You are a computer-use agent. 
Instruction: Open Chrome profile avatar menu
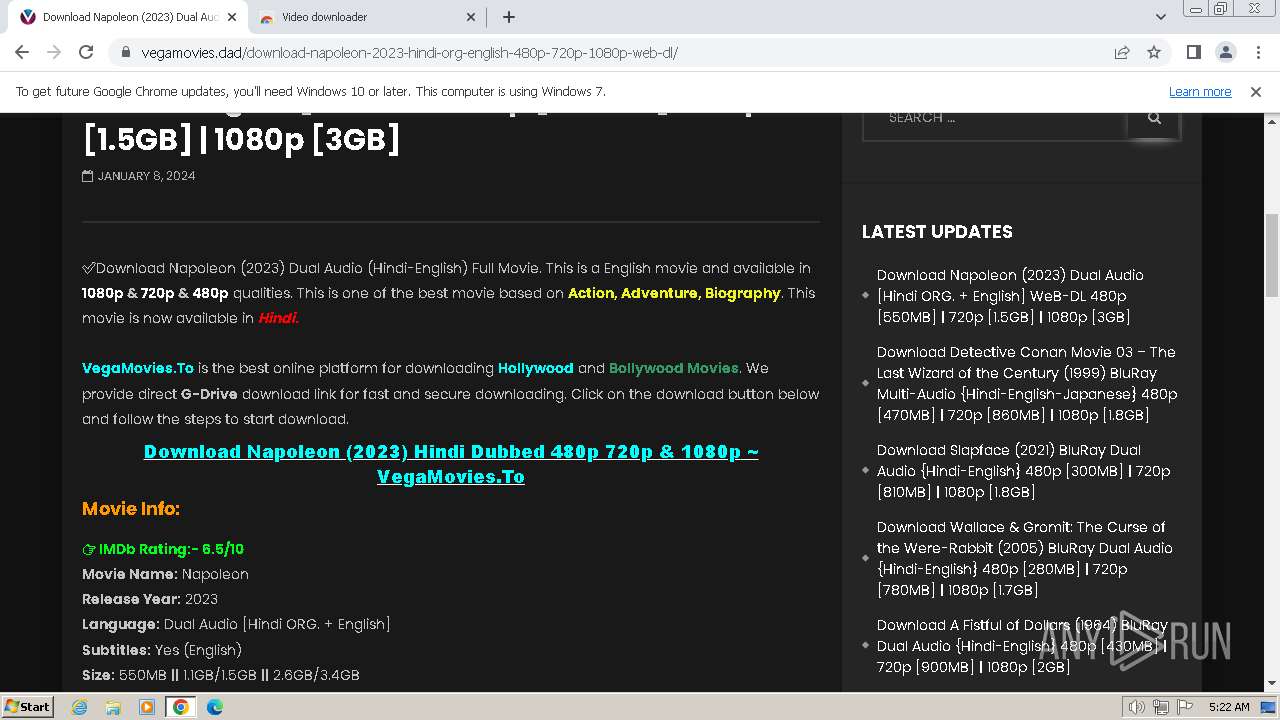[1225, 52]
